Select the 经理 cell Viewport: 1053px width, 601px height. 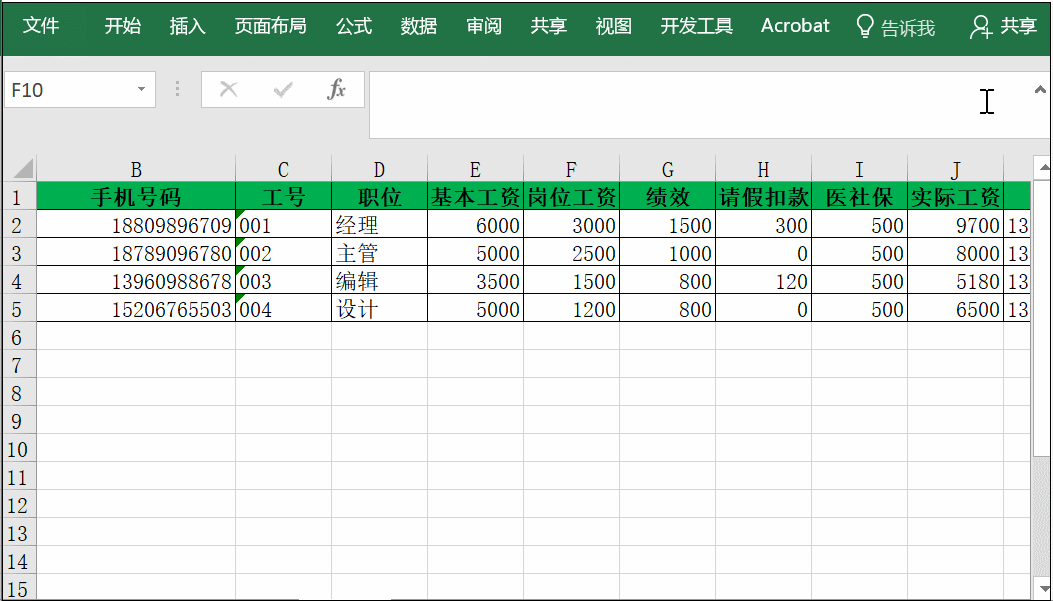point(379,225)
